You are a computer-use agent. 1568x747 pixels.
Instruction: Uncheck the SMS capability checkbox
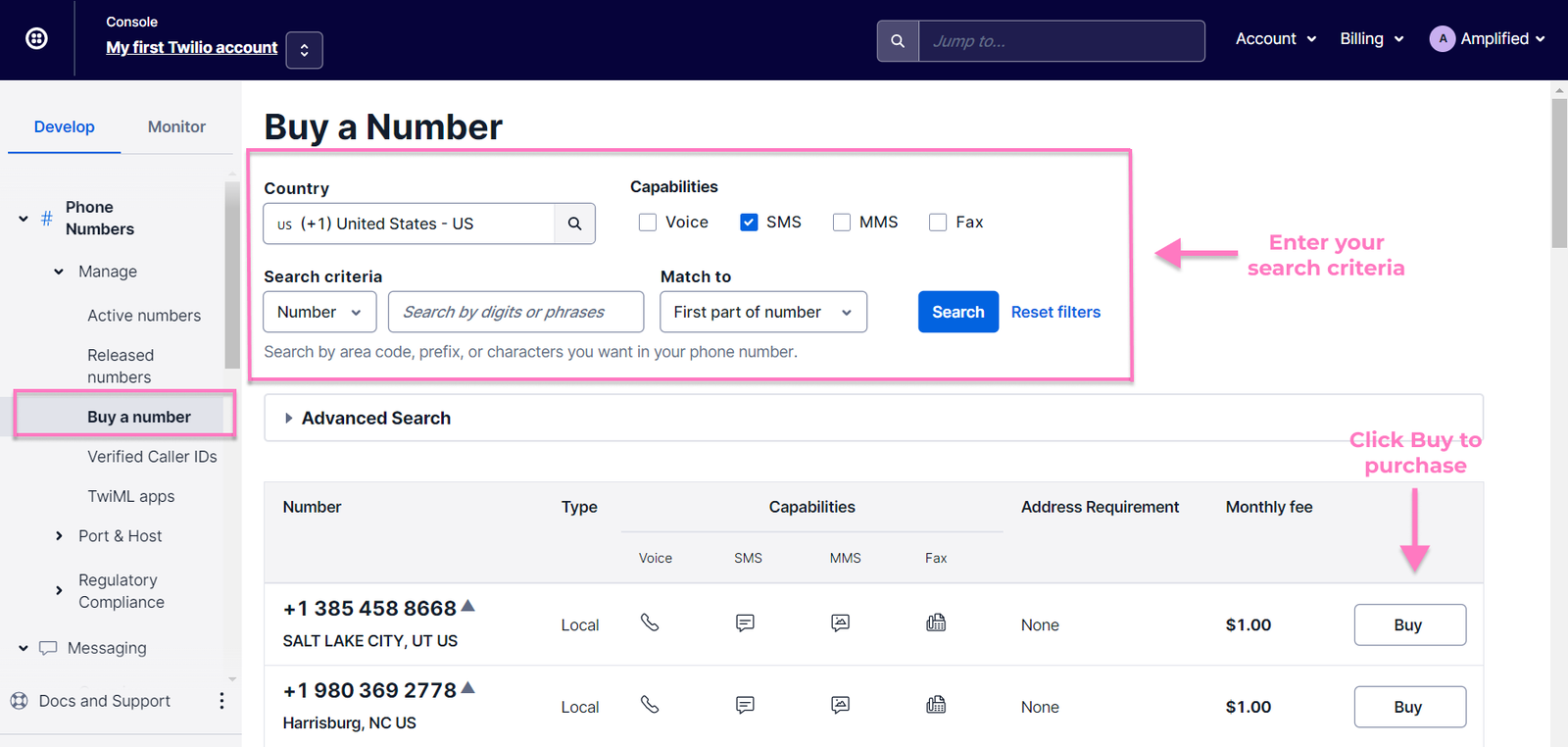749,223
